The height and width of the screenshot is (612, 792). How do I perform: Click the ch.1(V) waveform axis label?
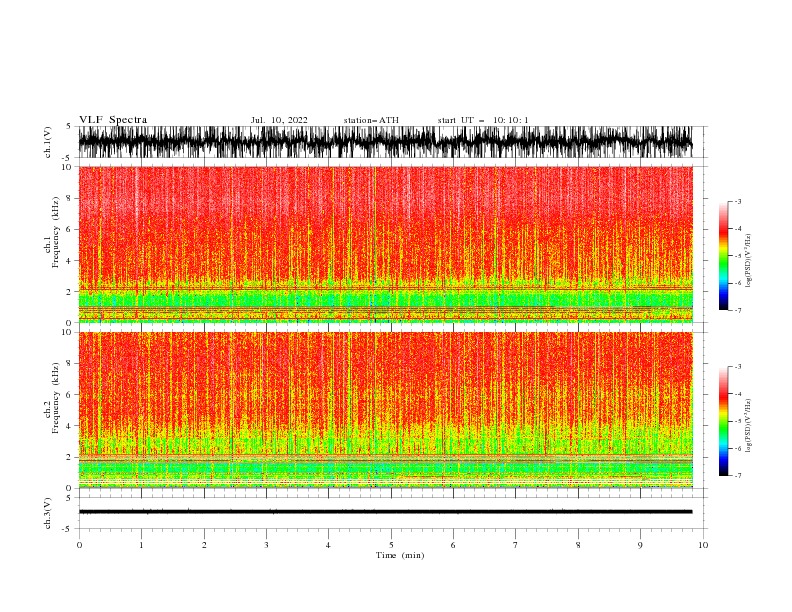pyautogui.click(x=48, y=141)
